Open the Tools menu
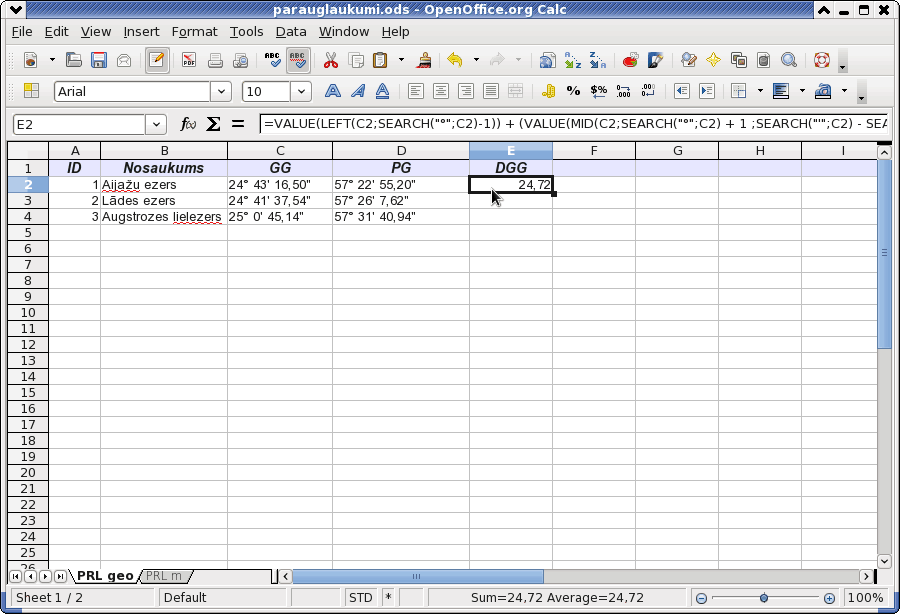900x614 pixels. click(246, 32)
